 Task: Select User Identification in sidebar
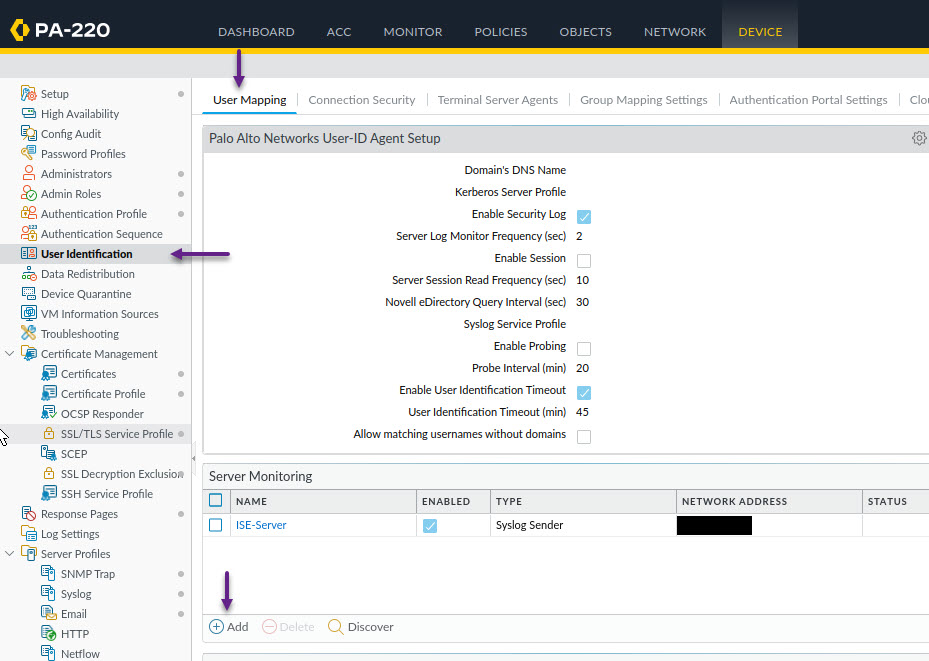click(x=87, y=254)
